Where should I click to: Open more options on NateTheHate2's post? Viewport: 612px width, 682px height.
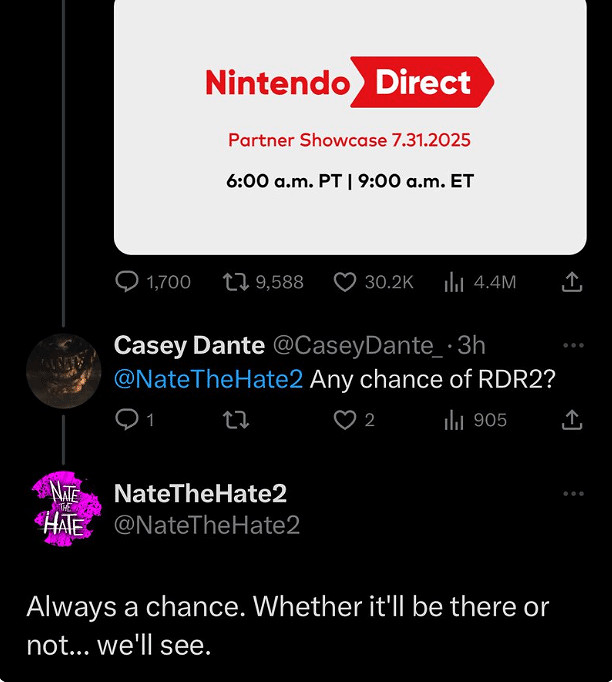click(572, 494)
